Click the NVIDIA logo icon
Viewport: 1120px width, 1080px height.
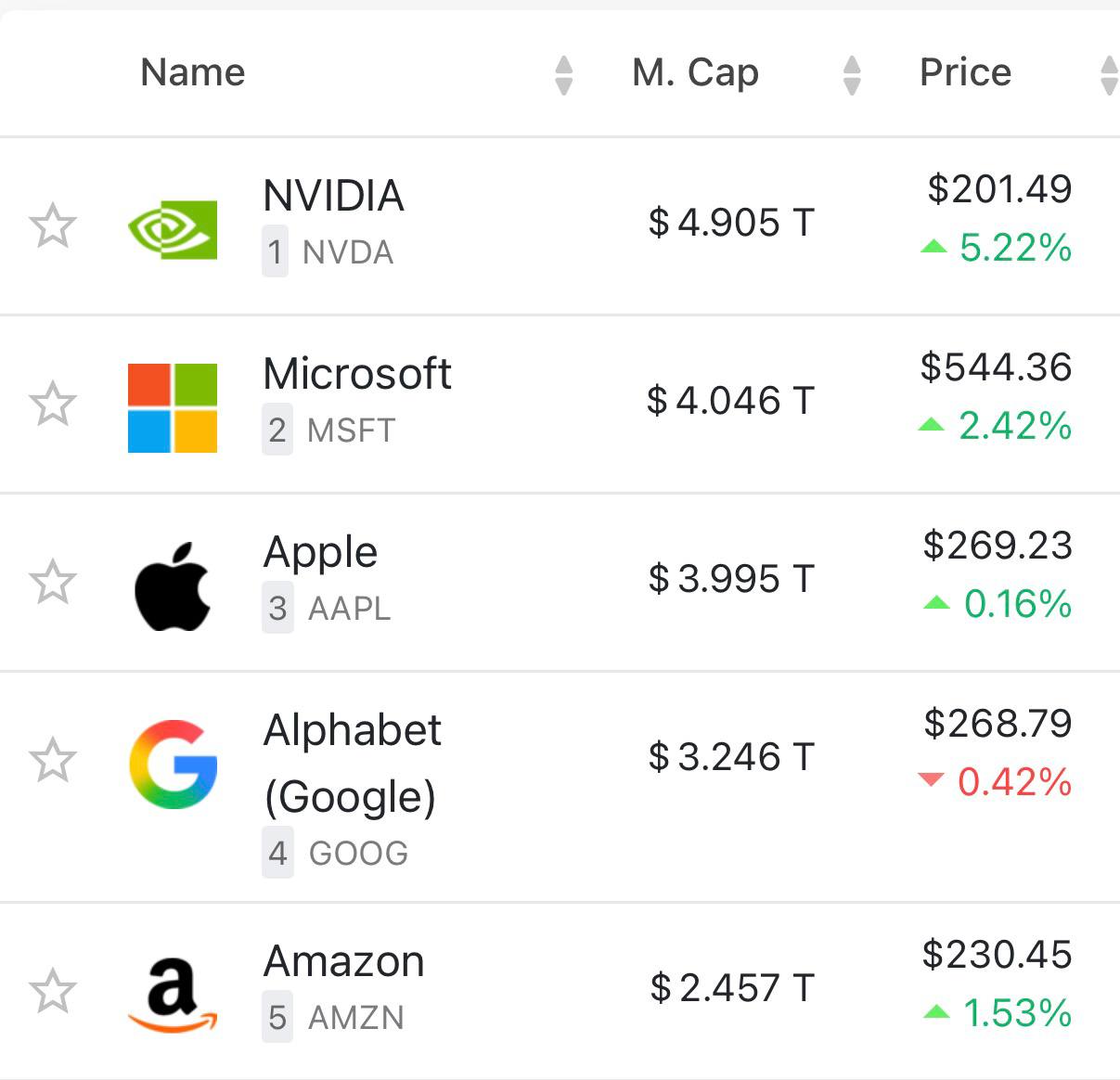[173, 228]
